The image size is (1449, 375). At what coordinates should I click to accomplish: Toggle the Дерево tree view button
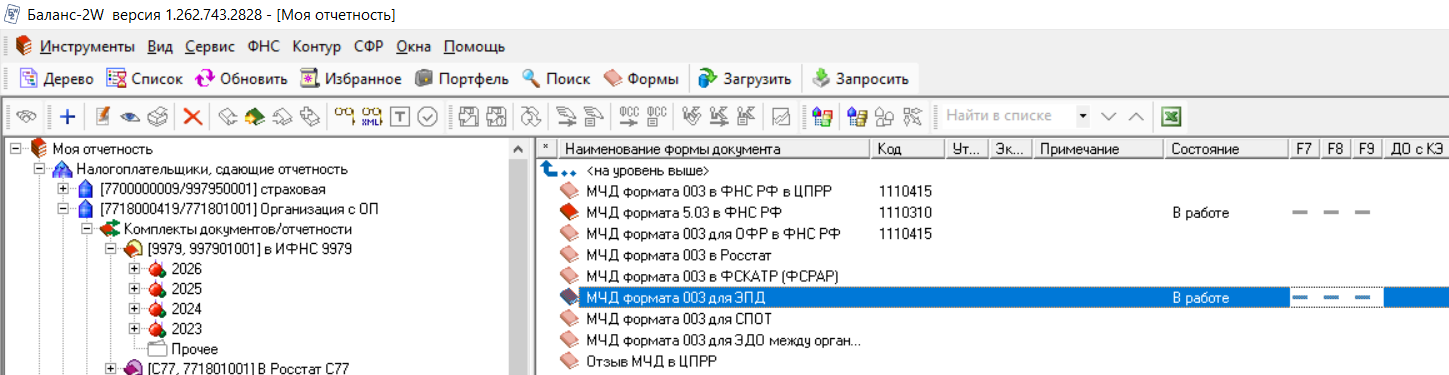tap(57, 78)
